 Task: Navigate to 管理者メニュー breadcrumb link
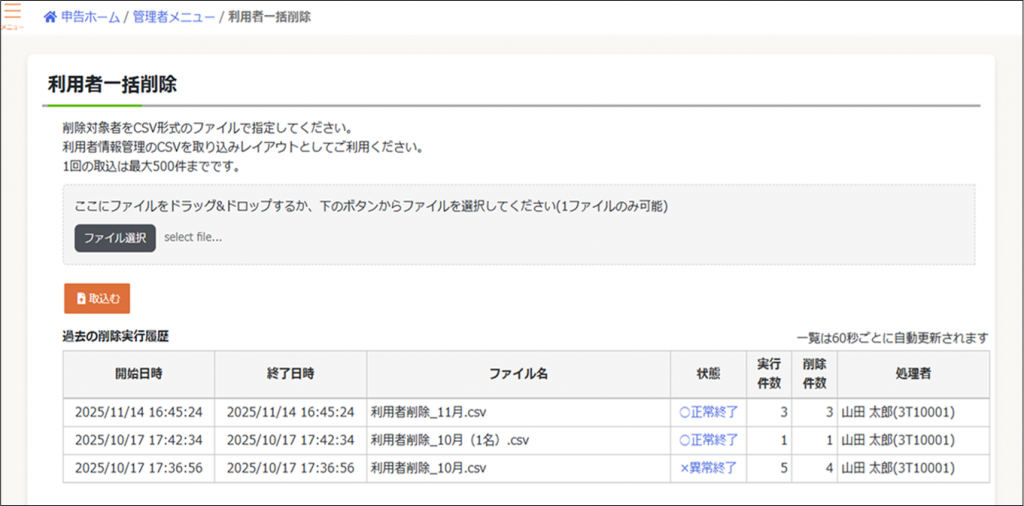pyautogui.click(x=173, y=18)
